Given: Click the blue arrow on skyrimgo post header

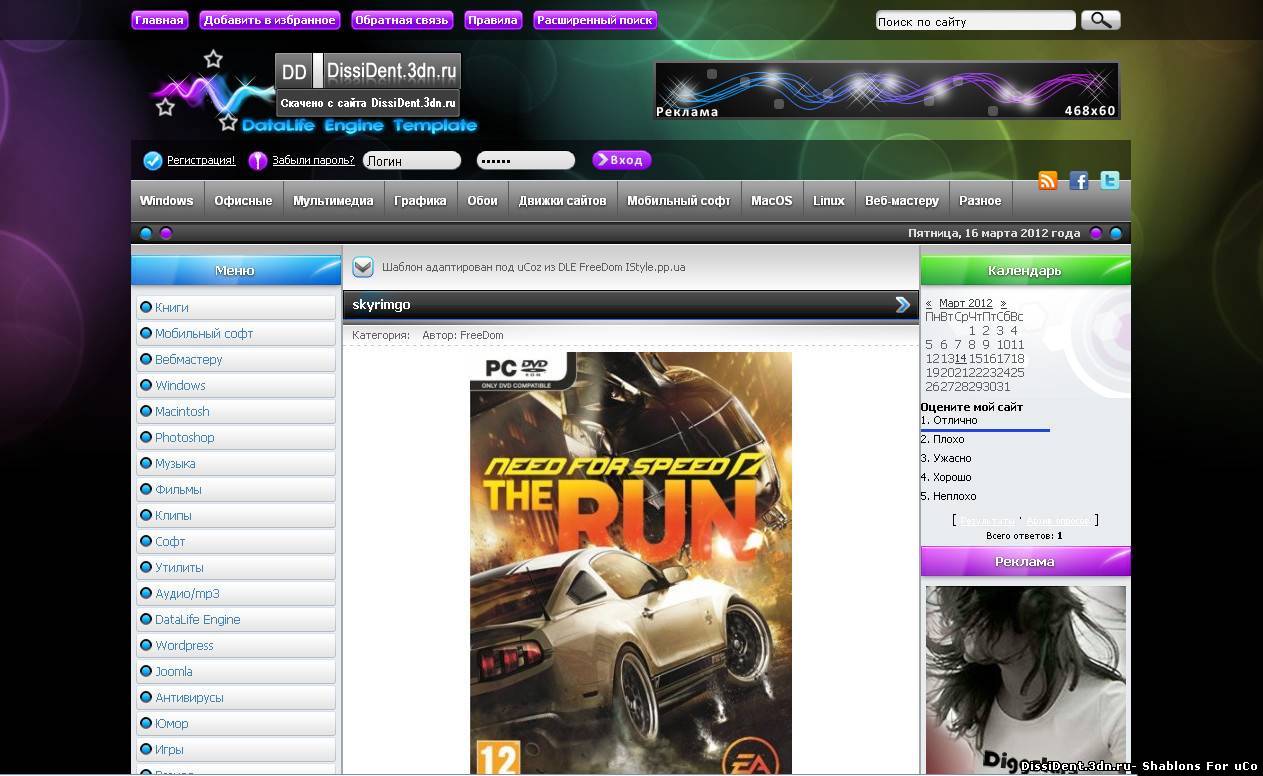Looking at the screenshot, I should (902, 305).
